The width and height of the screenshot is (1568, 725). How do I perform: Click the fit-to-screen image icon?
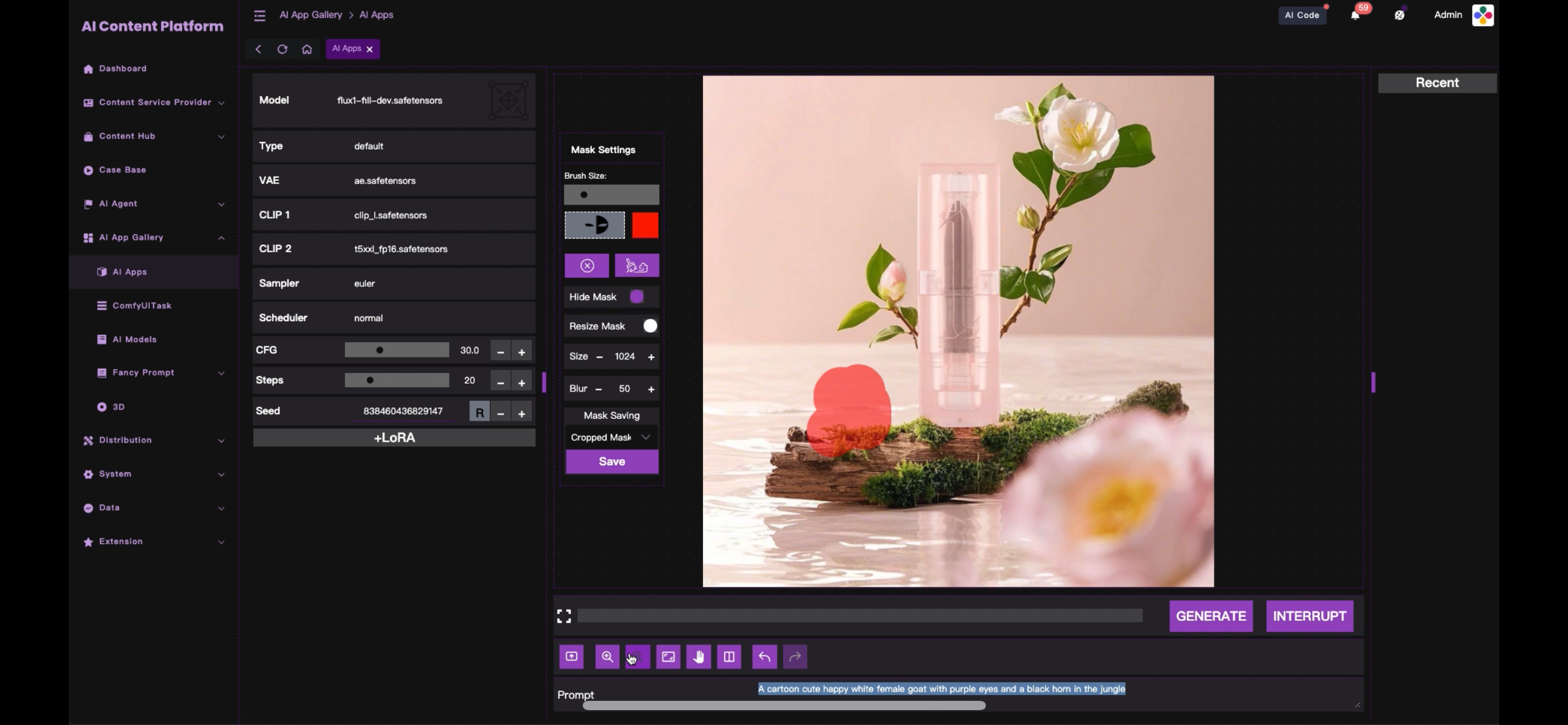pos(668,656)
